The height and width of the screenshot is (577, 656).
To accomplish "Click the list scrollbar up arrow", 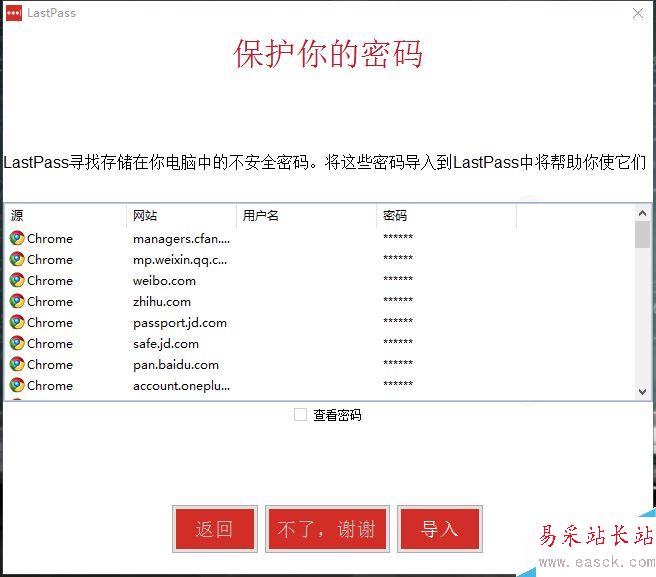I will (642, 213).
